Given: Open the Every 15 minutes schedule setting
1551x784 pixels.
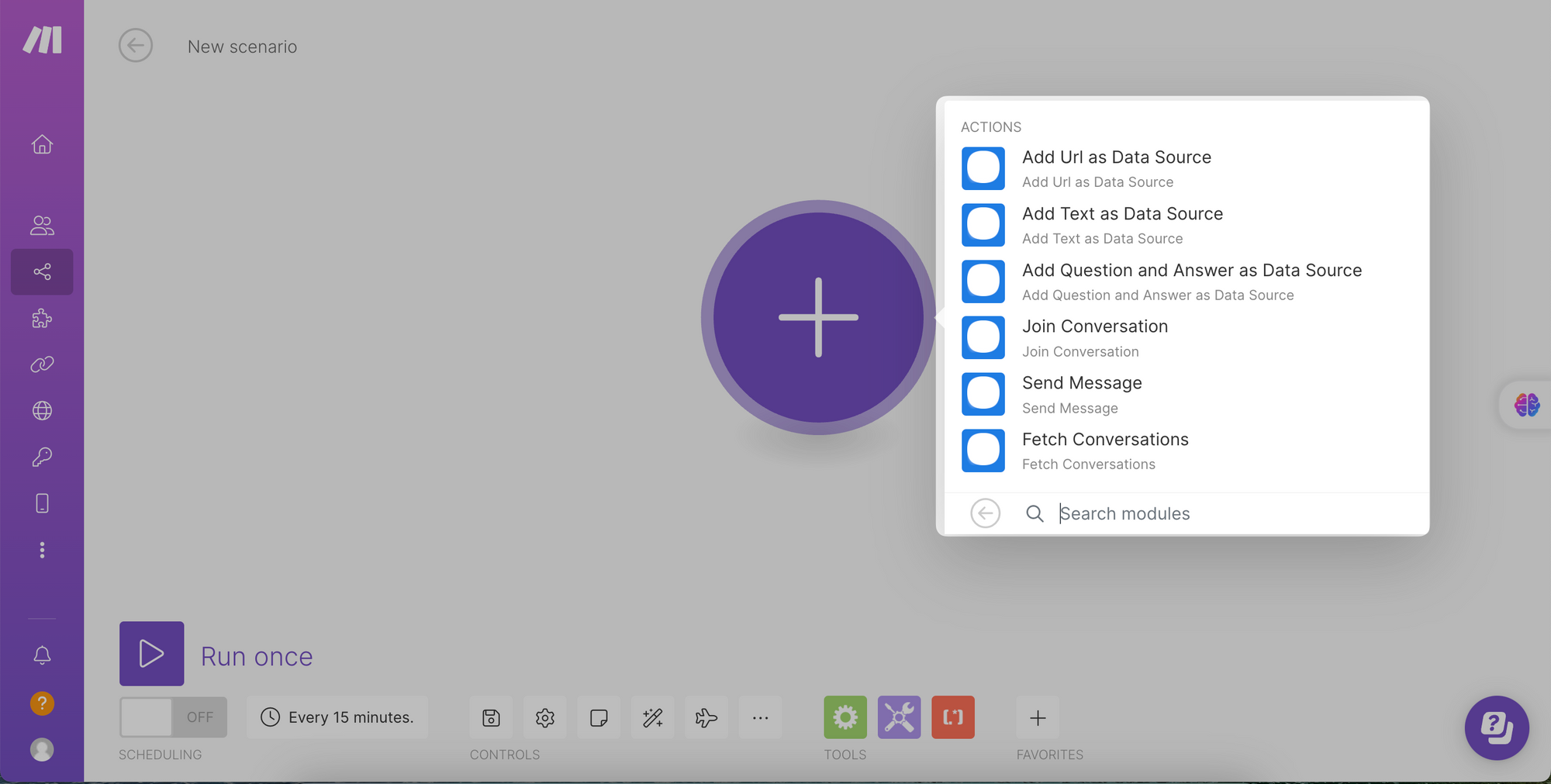Looking at the screenshot, I should (x=337, y=717).
